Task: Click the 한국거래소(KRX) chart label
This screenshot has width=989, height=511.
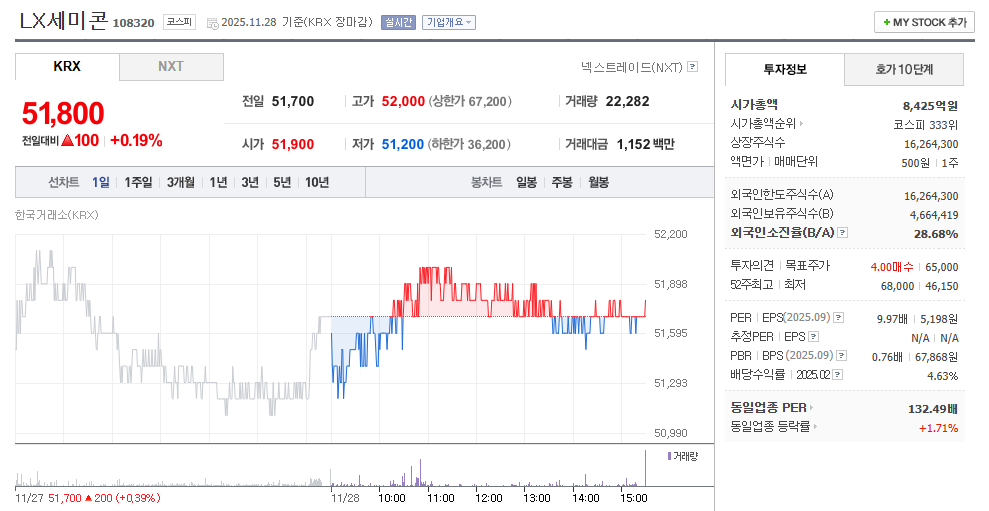Action: pos(57,215)
